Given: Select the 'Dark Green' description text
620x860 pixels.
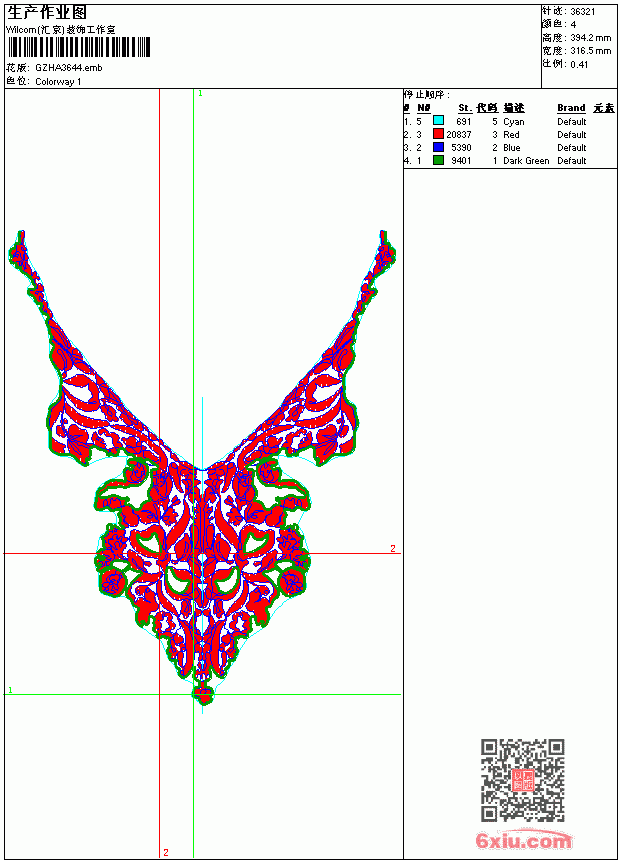Looking at the screenshot, I should 526,161.
